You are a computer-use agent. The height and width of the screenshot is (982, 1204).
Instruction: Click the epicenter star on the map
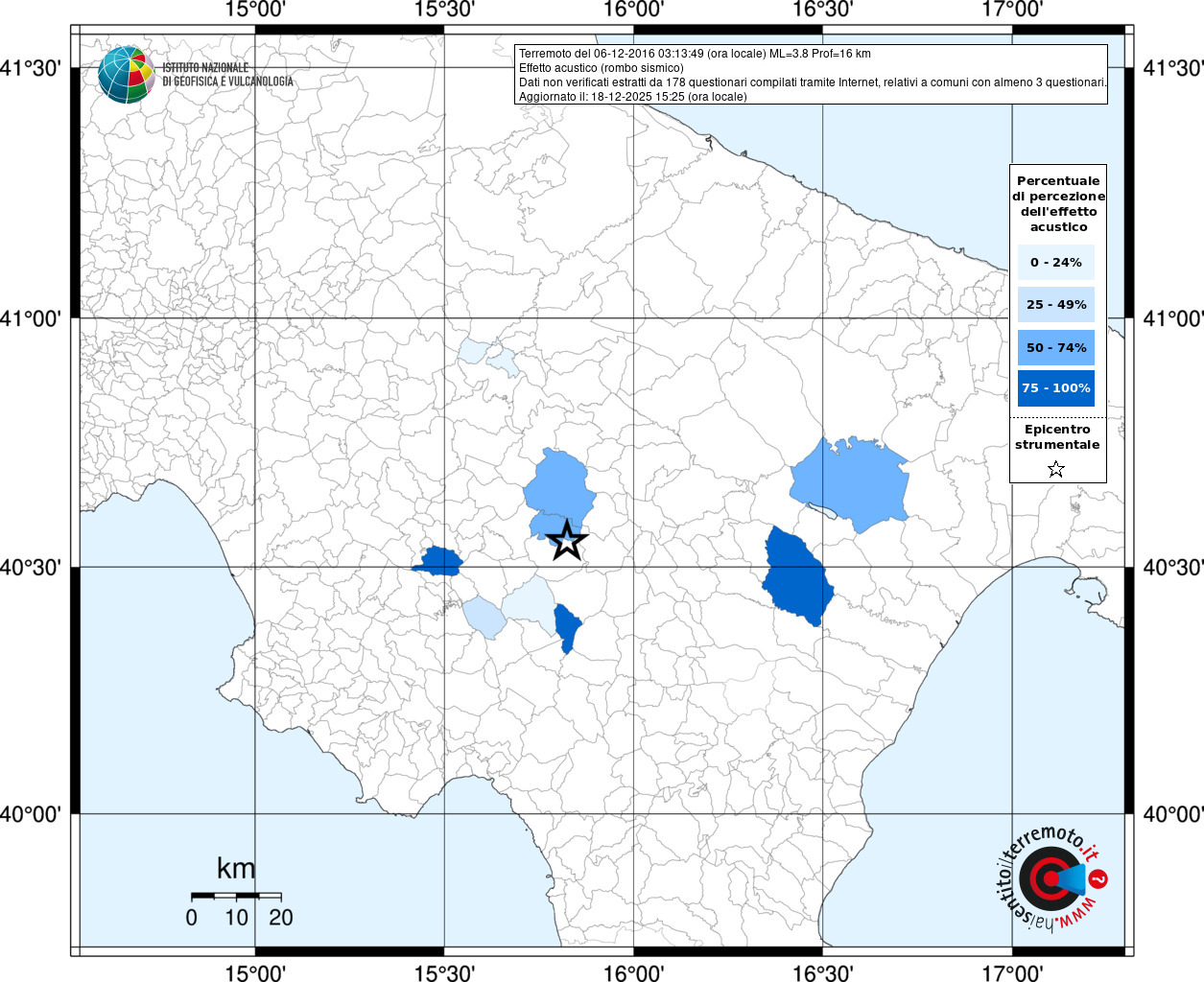(x=567, y=541)
